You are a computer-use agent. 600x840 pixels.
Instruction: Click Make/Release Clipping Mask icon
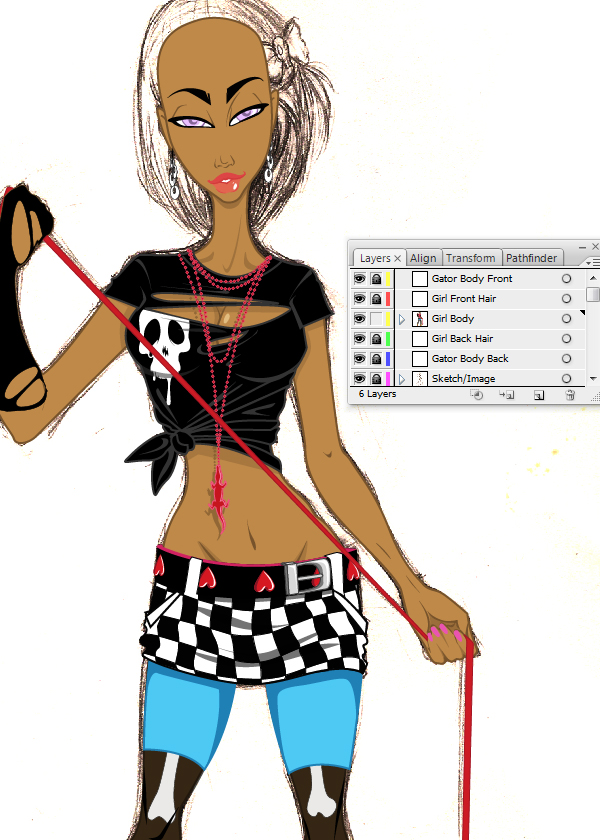tap(476, 395)
